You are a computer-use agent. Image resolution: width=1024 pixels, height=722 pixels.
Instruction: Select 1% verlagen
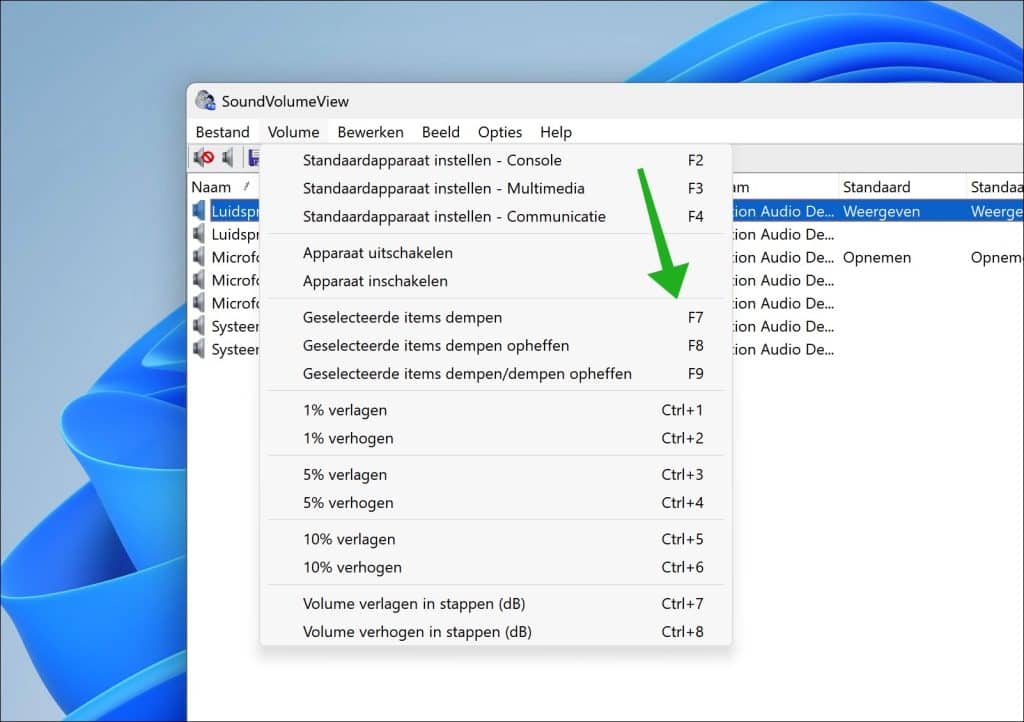pos(496,410)
